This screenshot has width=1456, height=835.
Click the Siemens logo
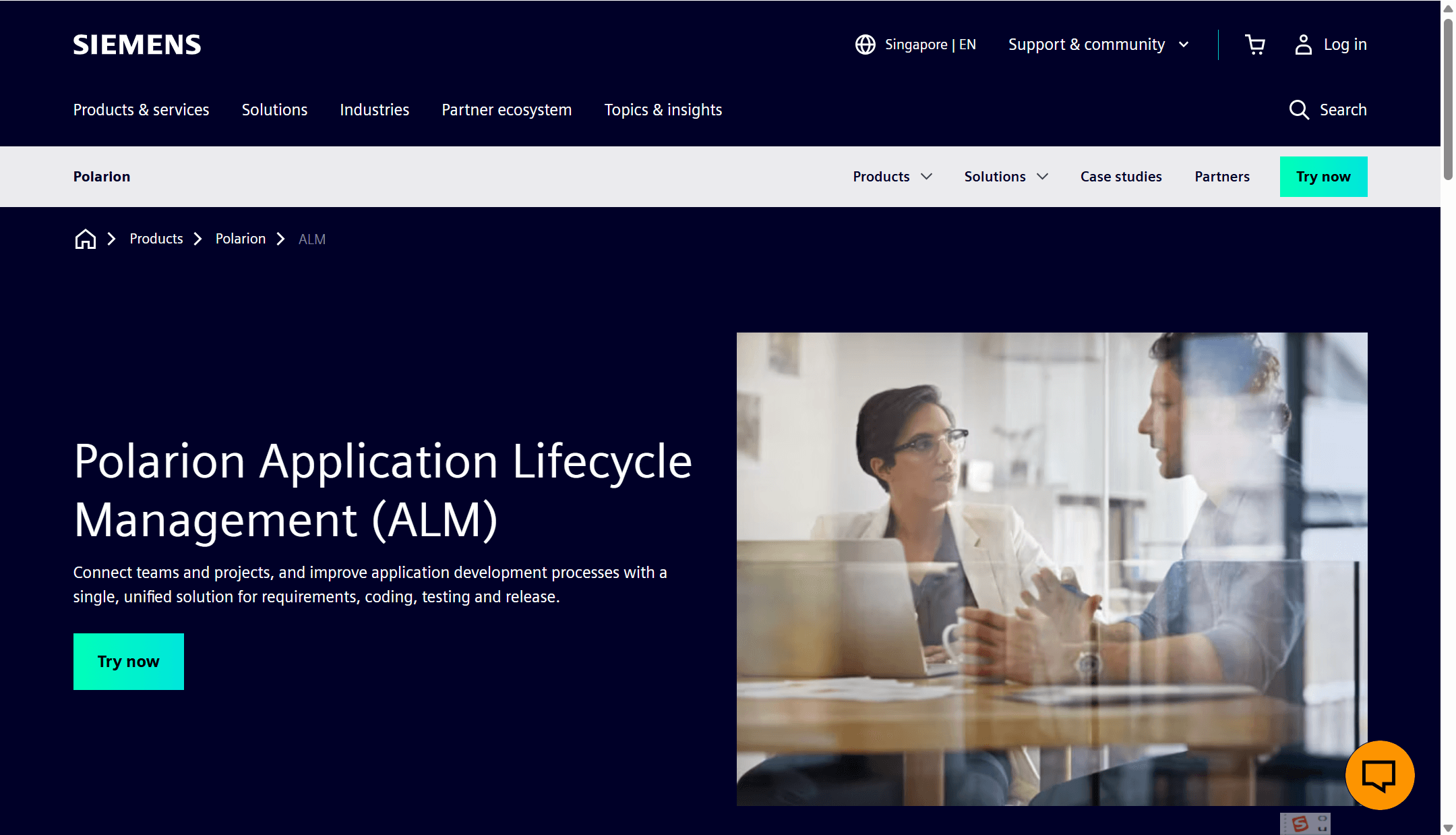(x=137, y=45)
